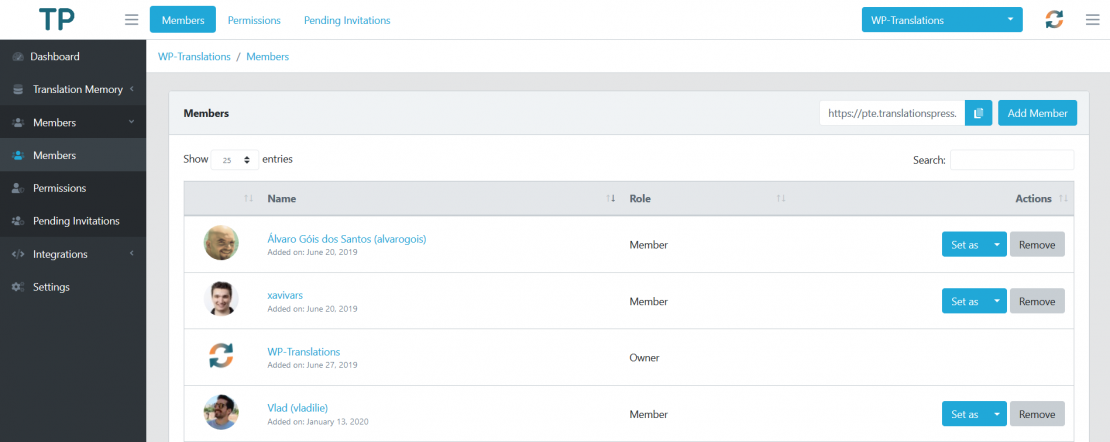Screen dimensions: 1110x442
Task: Expand Translation Memory sidebar section
Action: tap(73, 89)
